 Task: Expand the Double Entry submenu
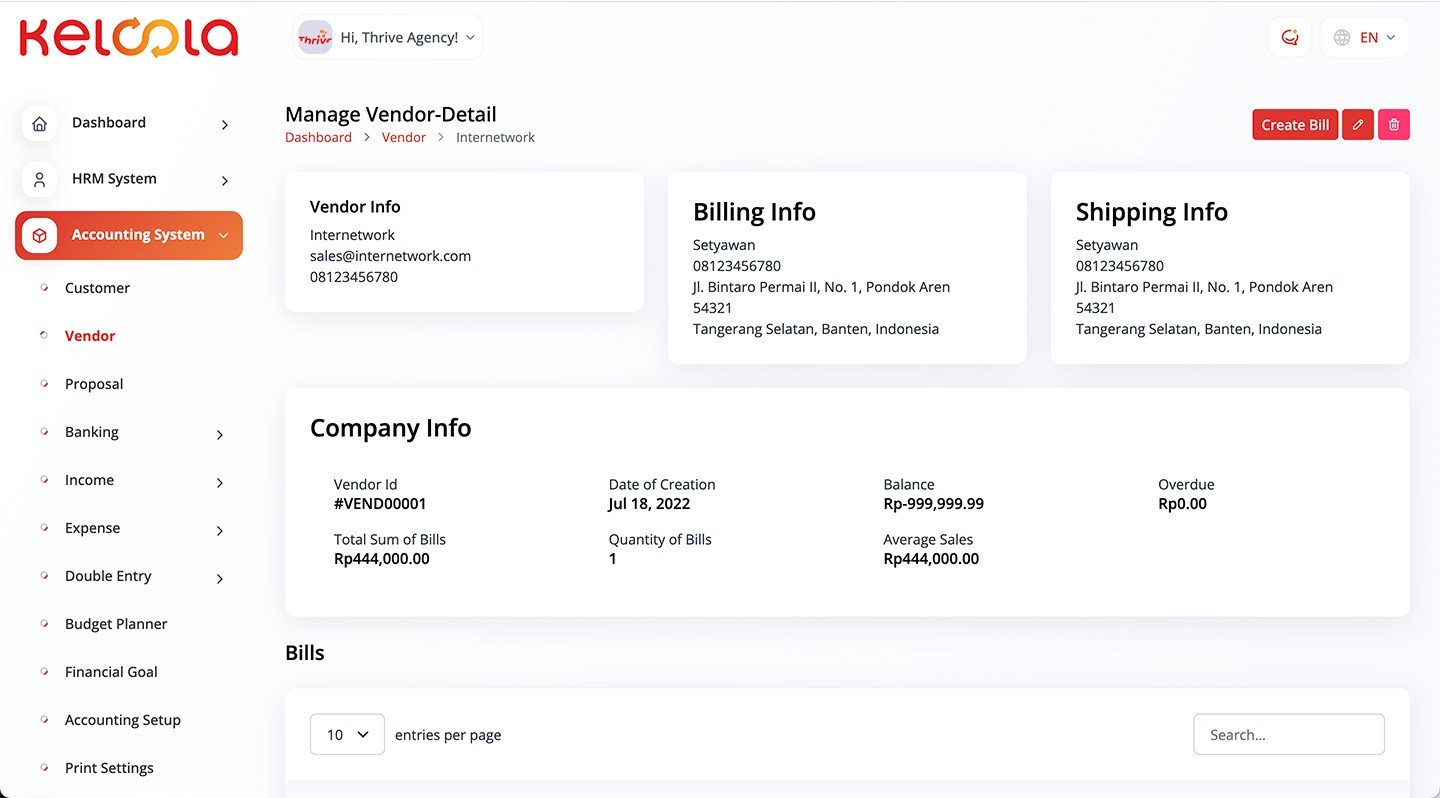[x=220, y=578]
